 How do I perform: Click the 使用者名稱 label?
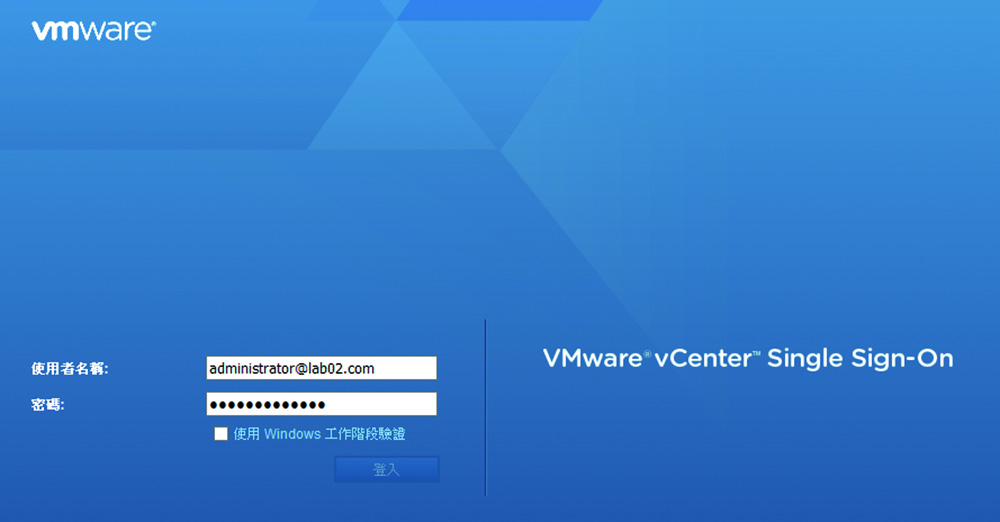click(x=70, y=368)
